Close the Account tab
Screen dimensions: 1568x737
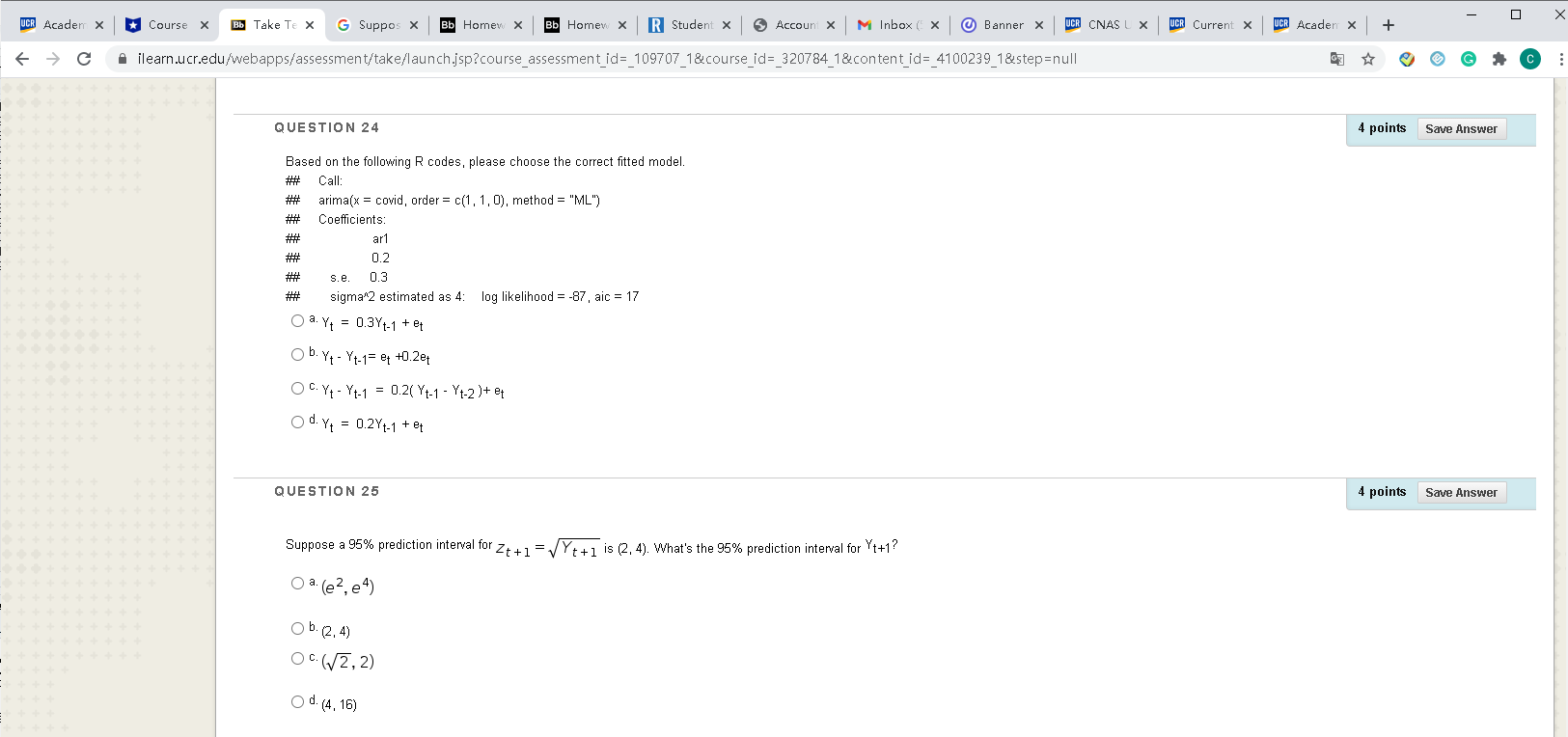point(831,25)
